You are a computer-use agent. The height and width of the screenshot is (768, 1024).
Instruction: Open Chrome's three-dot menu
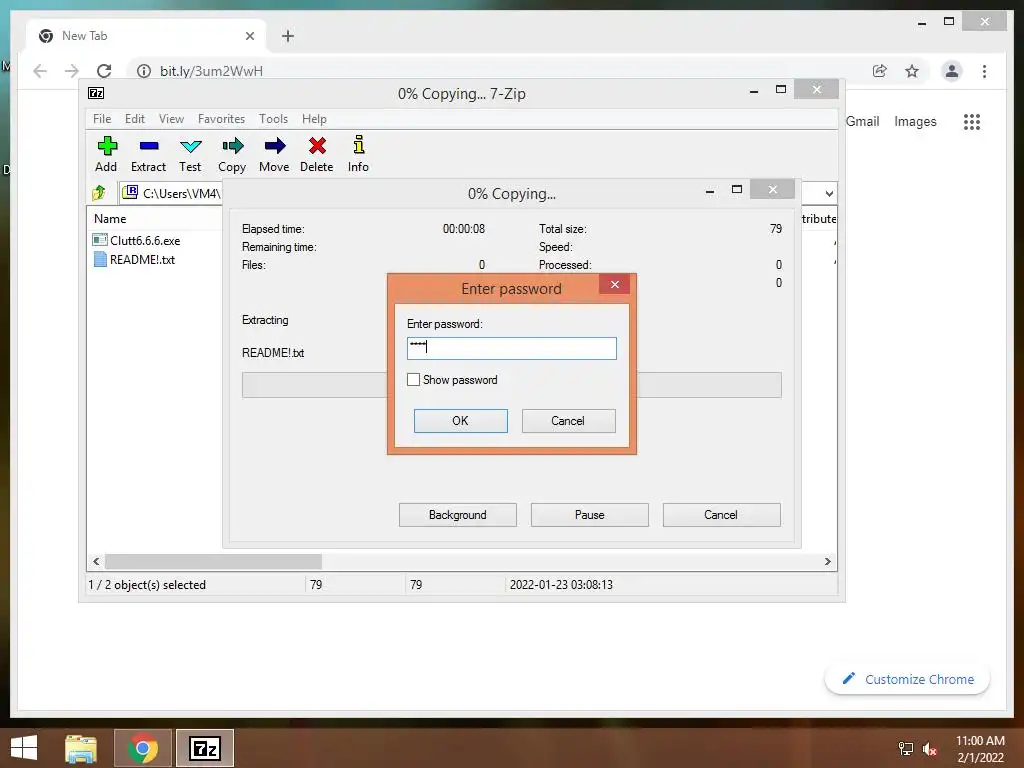[984, 71]
